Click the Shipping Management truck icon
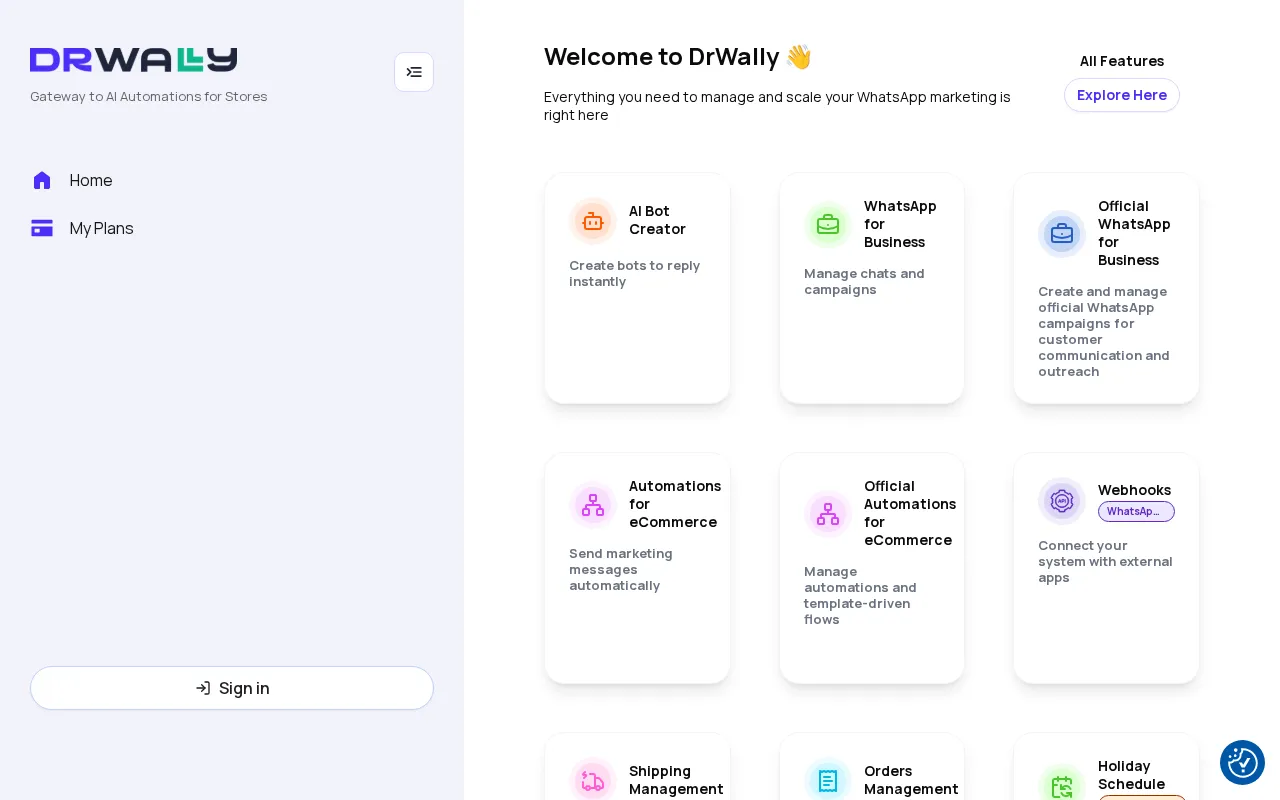Image resolution: width=1280 pixels, height=800 pixels. pos(593,781)
